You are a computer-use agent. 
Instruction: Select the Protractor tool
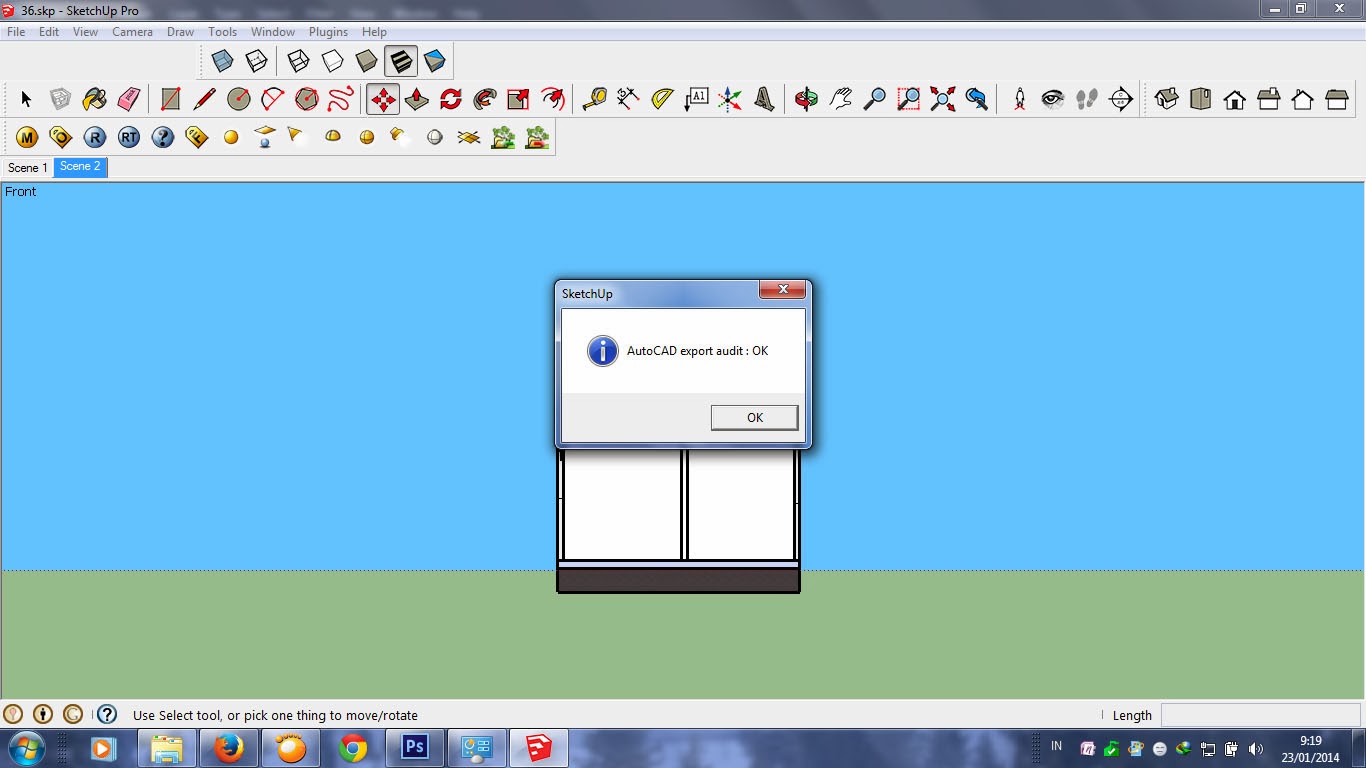(662, 99)
